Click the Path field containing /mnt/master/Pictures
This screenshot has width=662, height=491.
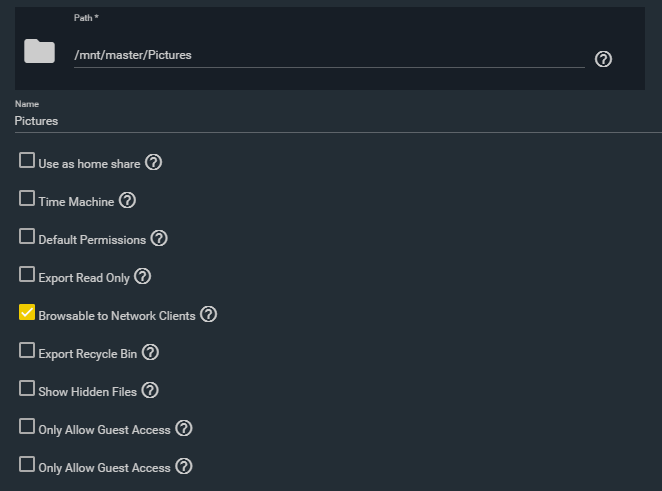point(329,55)
